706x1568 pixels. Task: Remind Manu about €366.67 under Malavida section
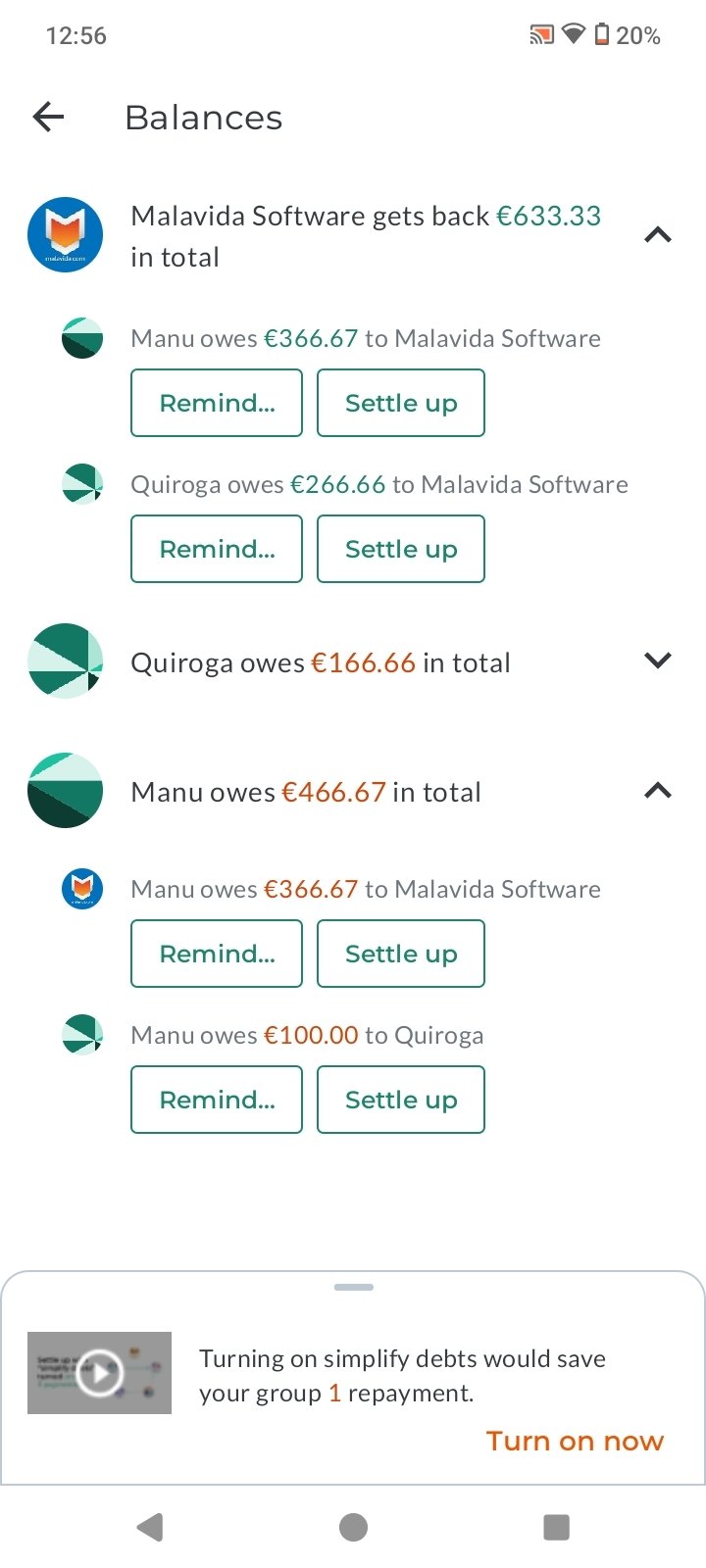click(217, 403)
